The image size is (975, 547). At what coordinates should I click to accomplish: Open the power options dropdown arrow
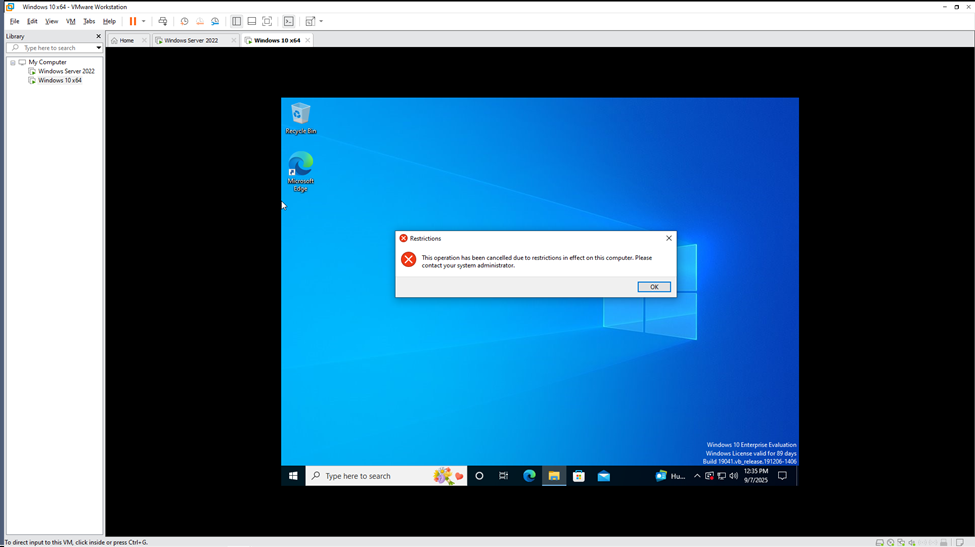pos(144,21)
